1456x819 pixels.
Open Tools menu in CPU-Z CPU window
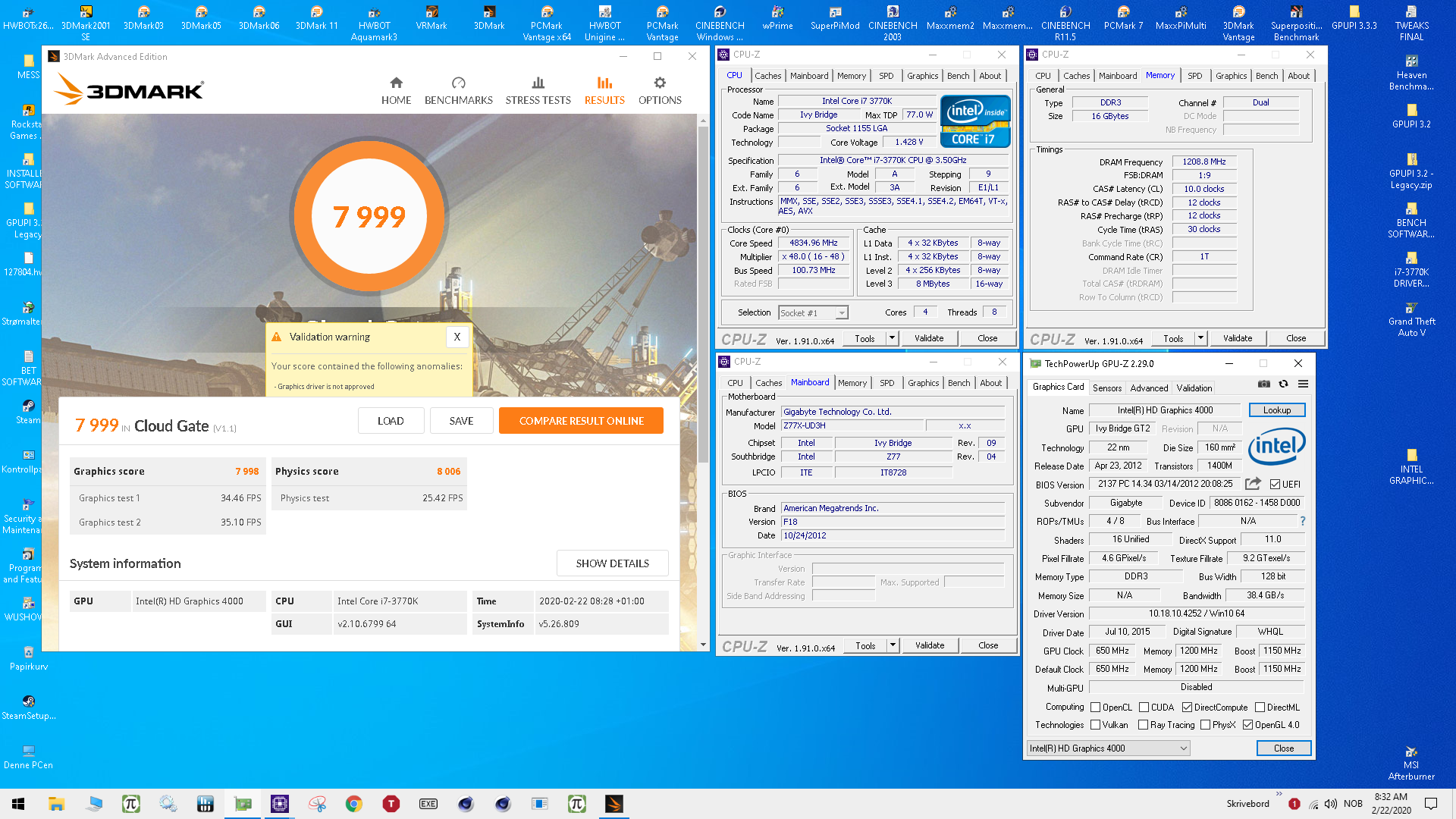(864, 338)
